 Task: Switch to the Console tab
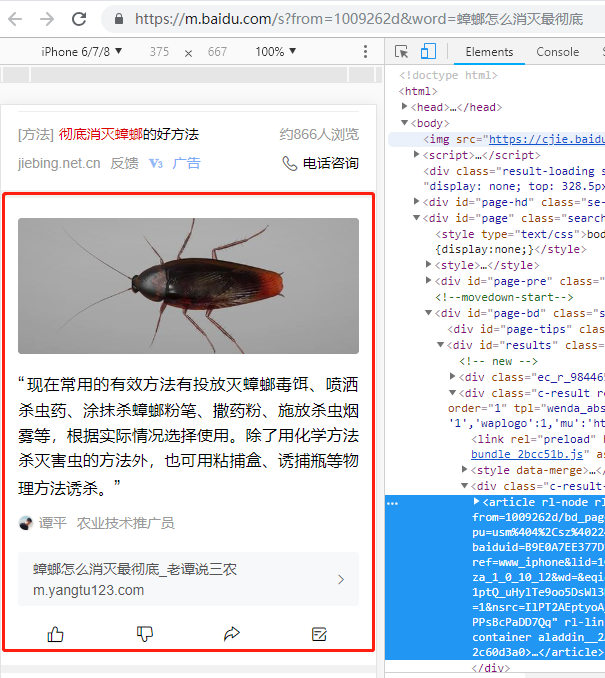557,52
